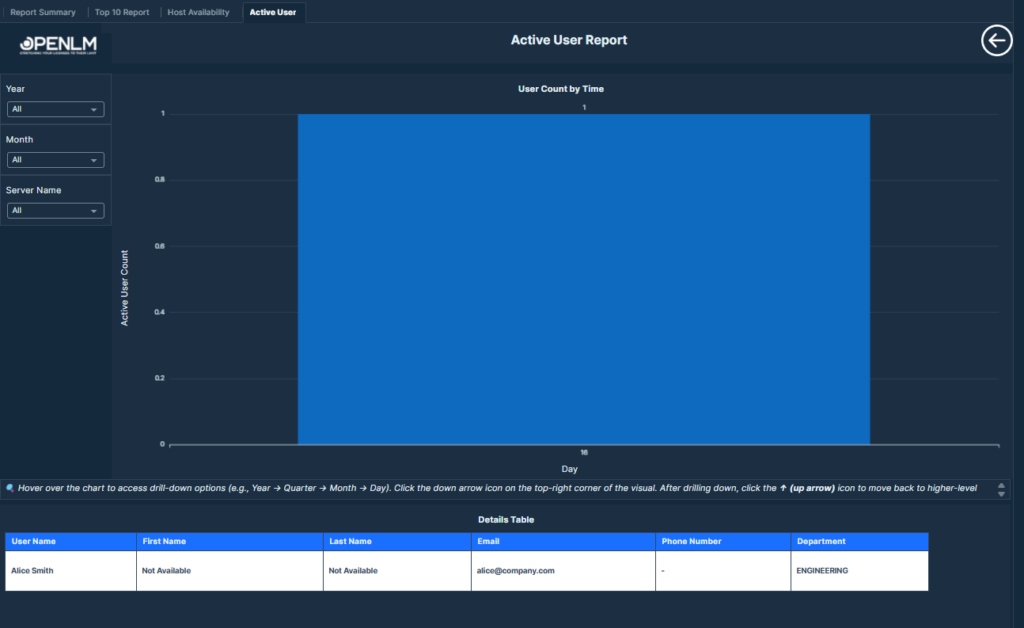Open the Top 10 Report tab
This screenshot has height=628, width=1024.
[122, 12]
